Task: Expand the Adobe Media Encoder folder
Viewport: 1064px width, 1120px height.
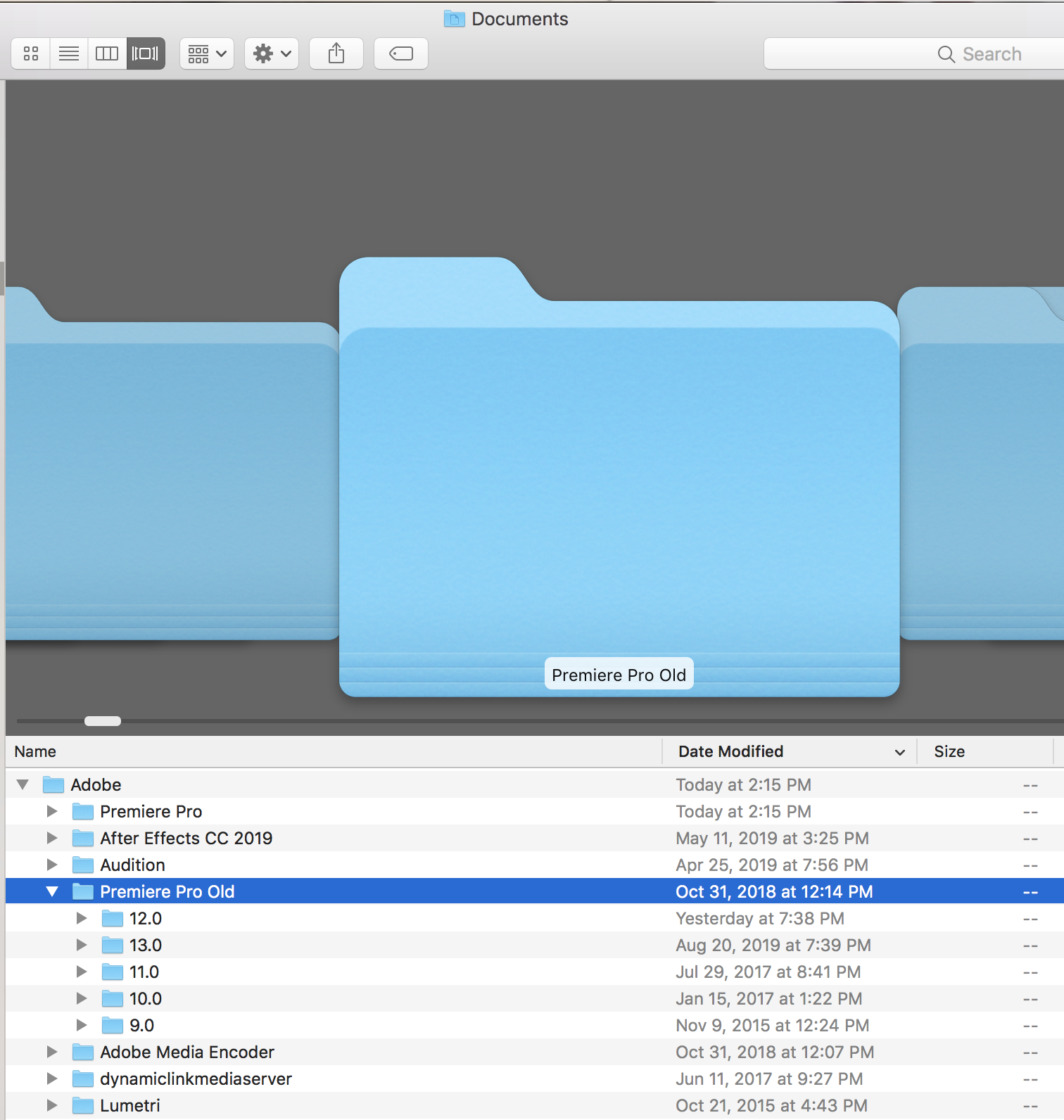Action: click(x=52, y=1052)
